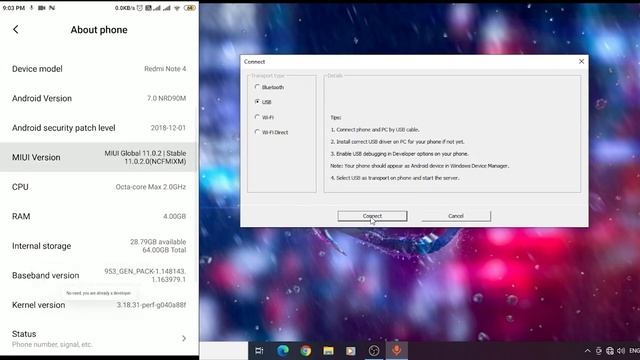
Task: Click the Connect dialog title bar text
Action: click(x=254, y=62)
